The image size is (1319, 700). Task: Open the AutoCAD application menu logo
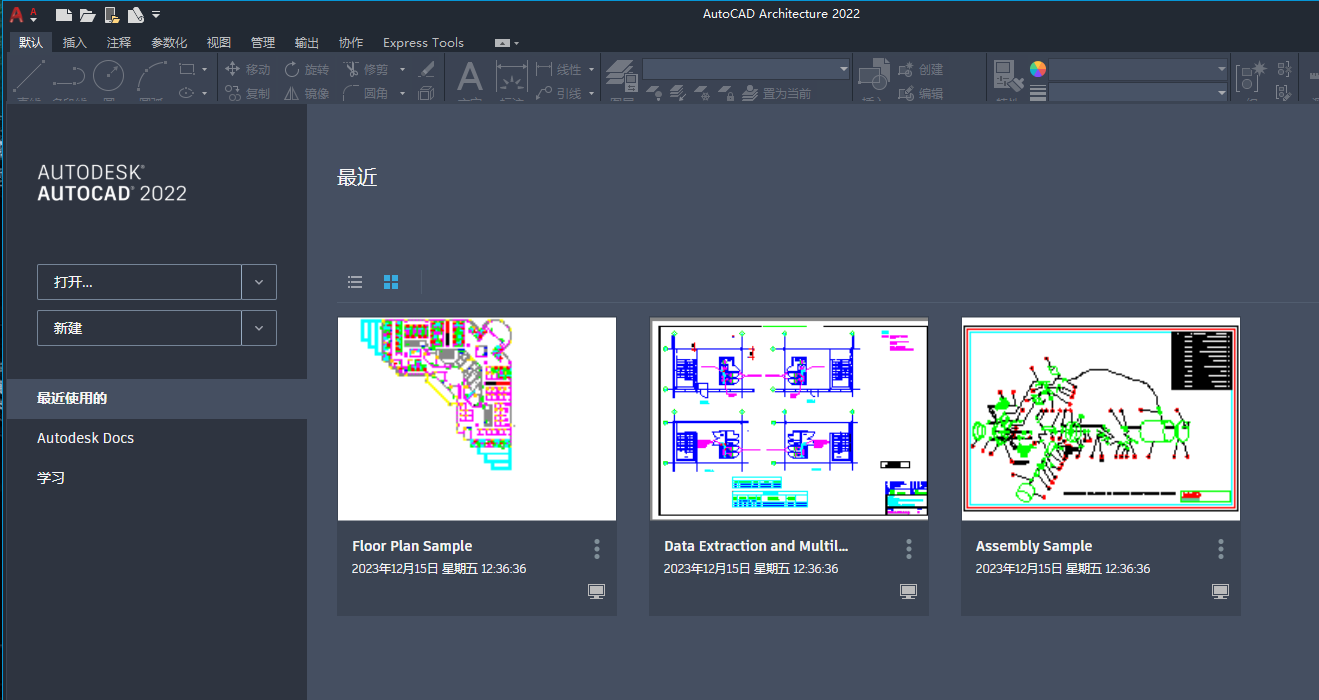17,14
